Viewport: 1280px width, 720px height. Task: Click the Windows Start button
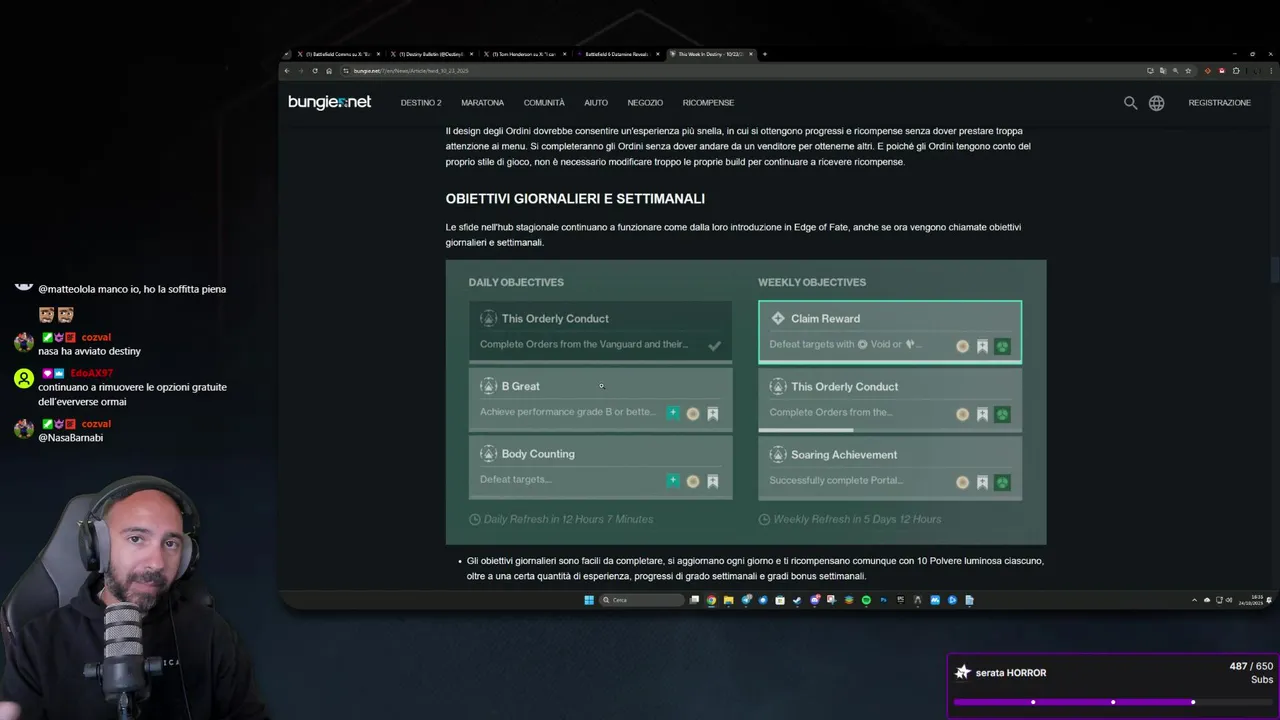pyautogui.click(x=589, y=600)
